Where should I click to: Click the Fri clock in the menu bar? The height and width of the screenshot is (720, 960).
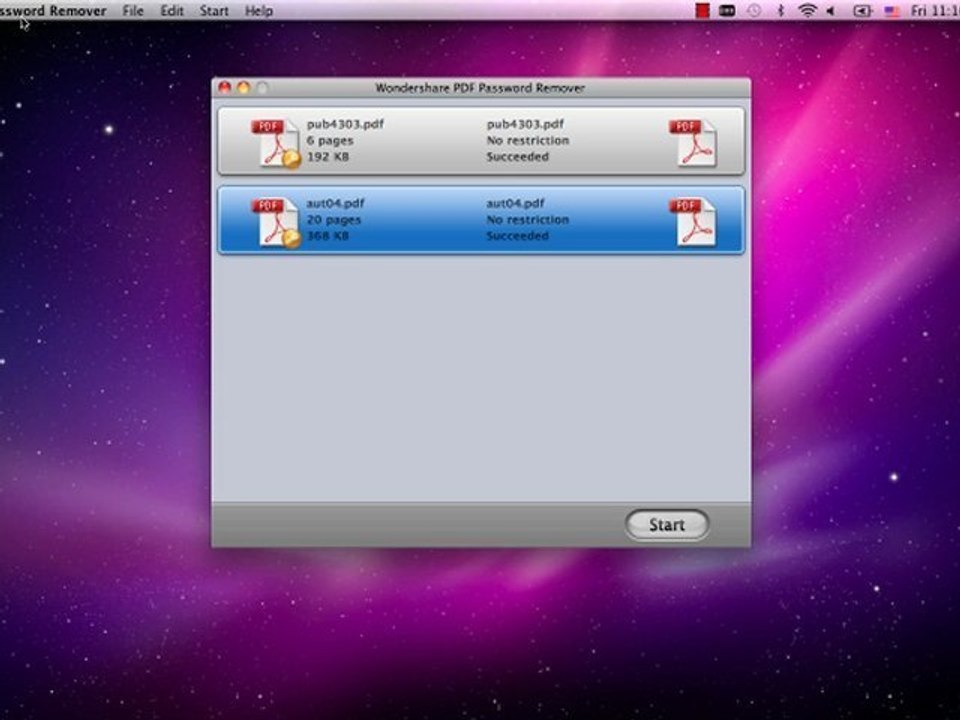tap(935, 10)
